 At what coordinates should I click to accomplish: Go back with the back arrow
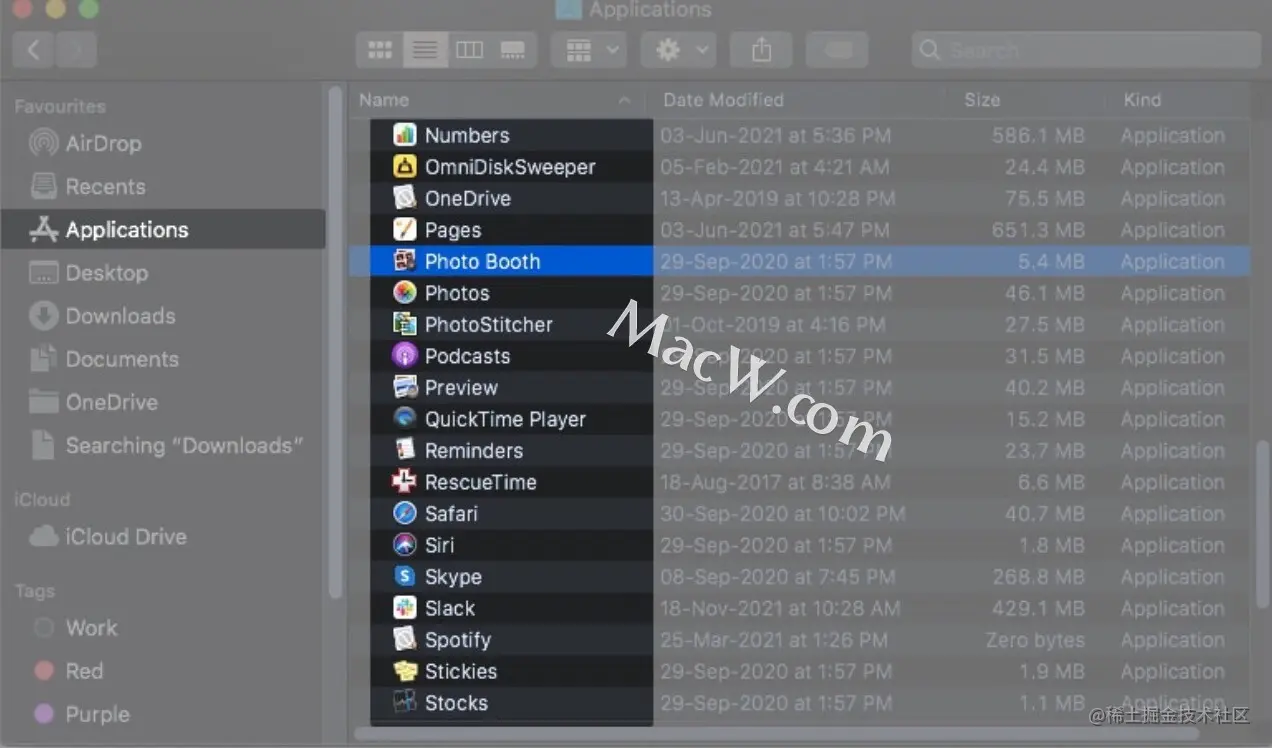point(34,49)
